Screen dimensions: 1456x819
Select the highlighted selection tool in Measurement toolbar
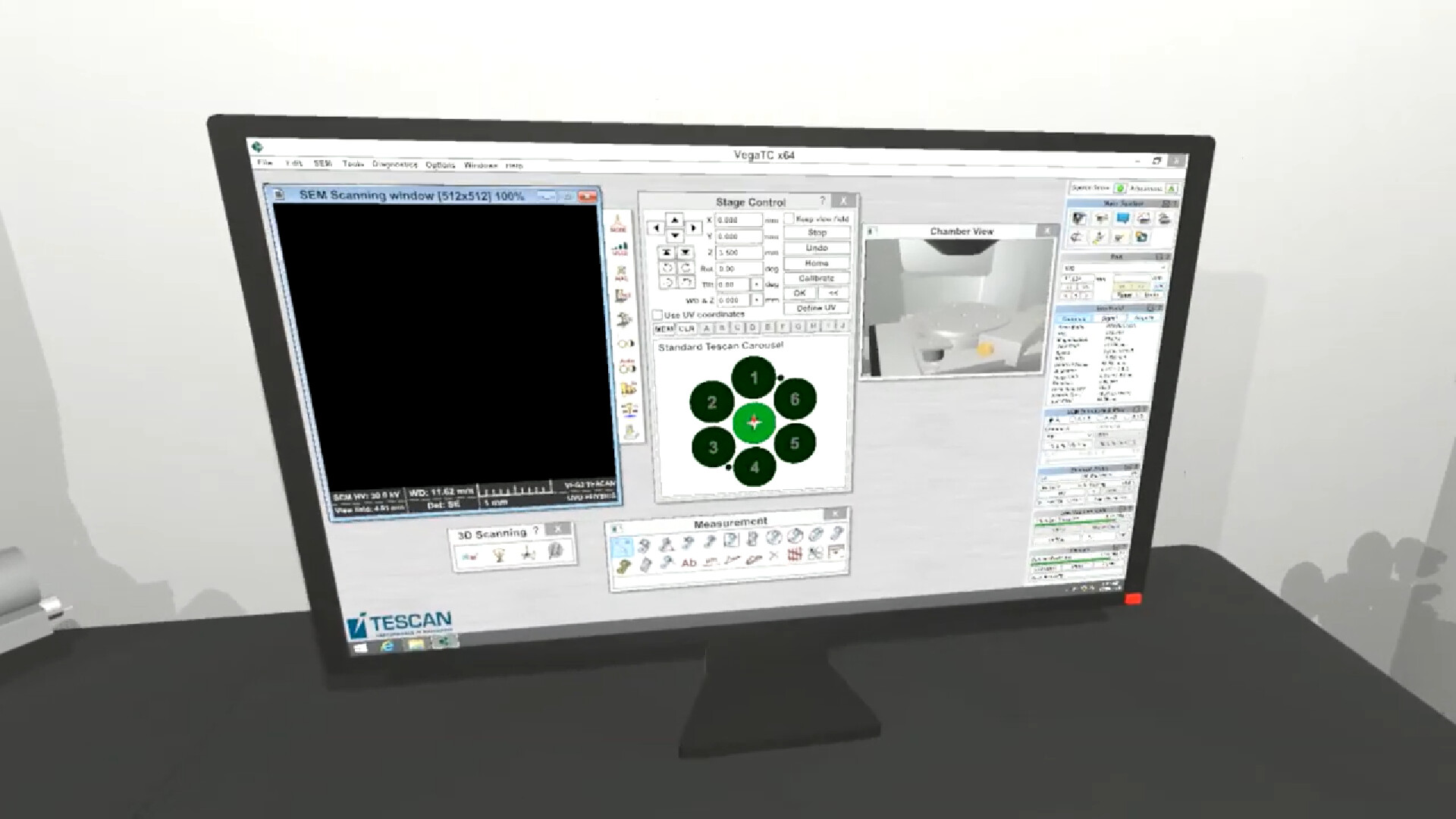pyautogui.click(x=623, y=547)
